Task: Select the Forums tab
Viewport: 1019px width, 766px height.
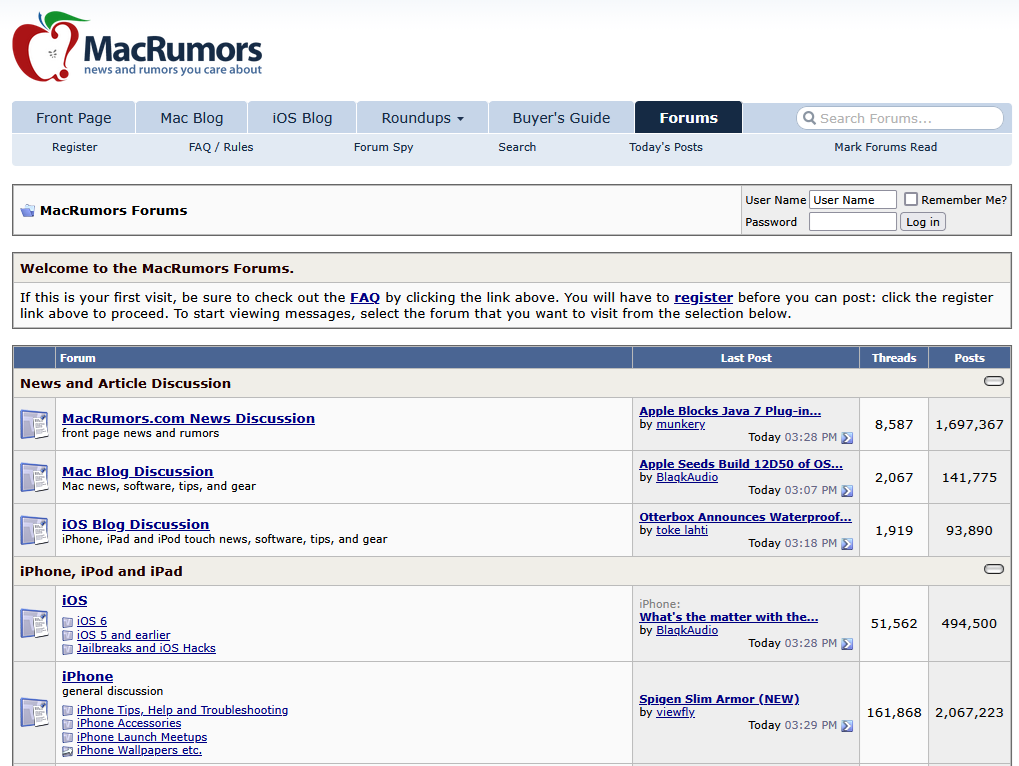Action: click(688, 118)
